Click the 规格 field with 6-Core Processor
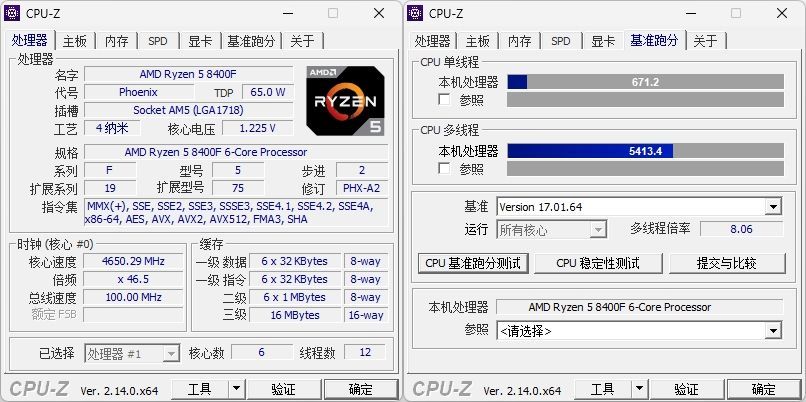Viewport: 806px width, 402px height. tap(236, 152)
